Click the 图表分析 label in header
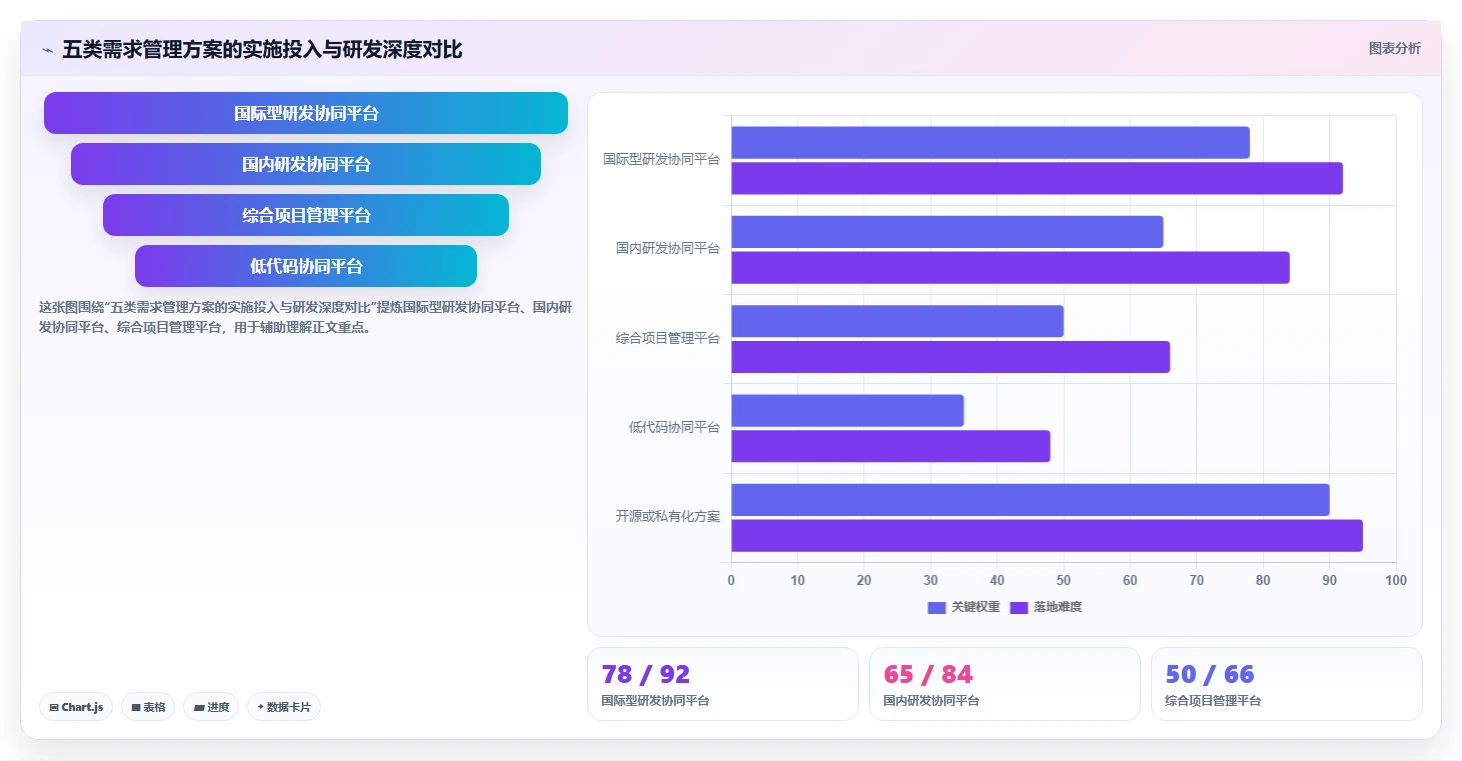This screenshot has width=1462, height=761. click(1394, 48)
